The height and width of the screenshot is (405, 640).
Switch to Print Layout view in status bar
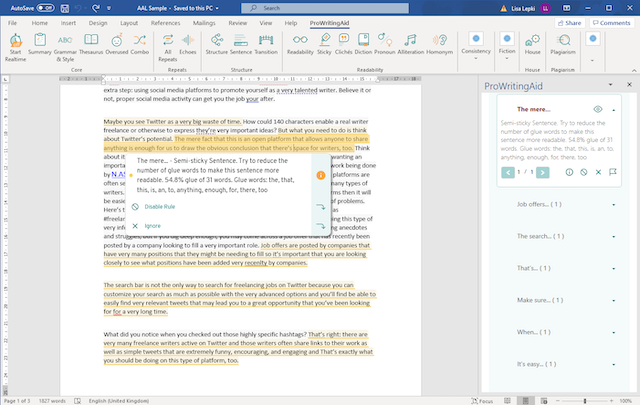pos(526,401)
